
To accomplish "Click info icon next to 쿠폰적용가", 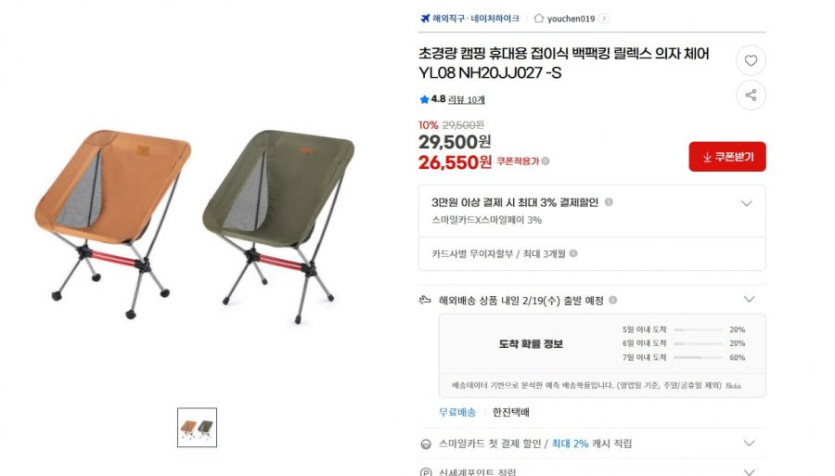I will coord(546,161).
